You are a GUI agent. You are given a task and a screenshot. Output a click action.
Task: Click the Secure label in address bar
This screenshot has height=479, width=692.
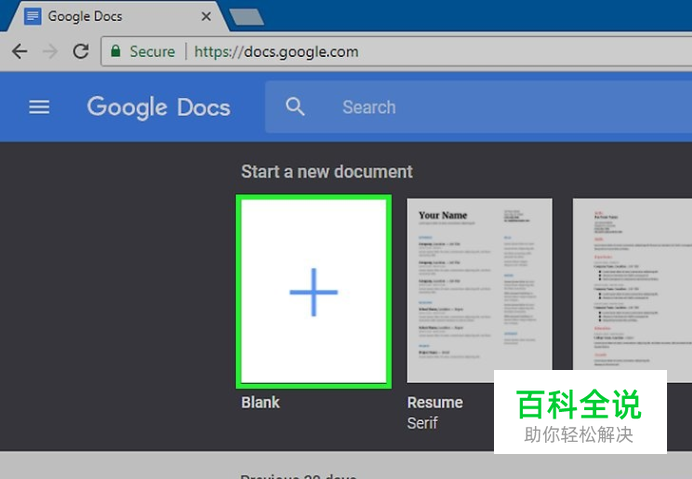point(152,52)
